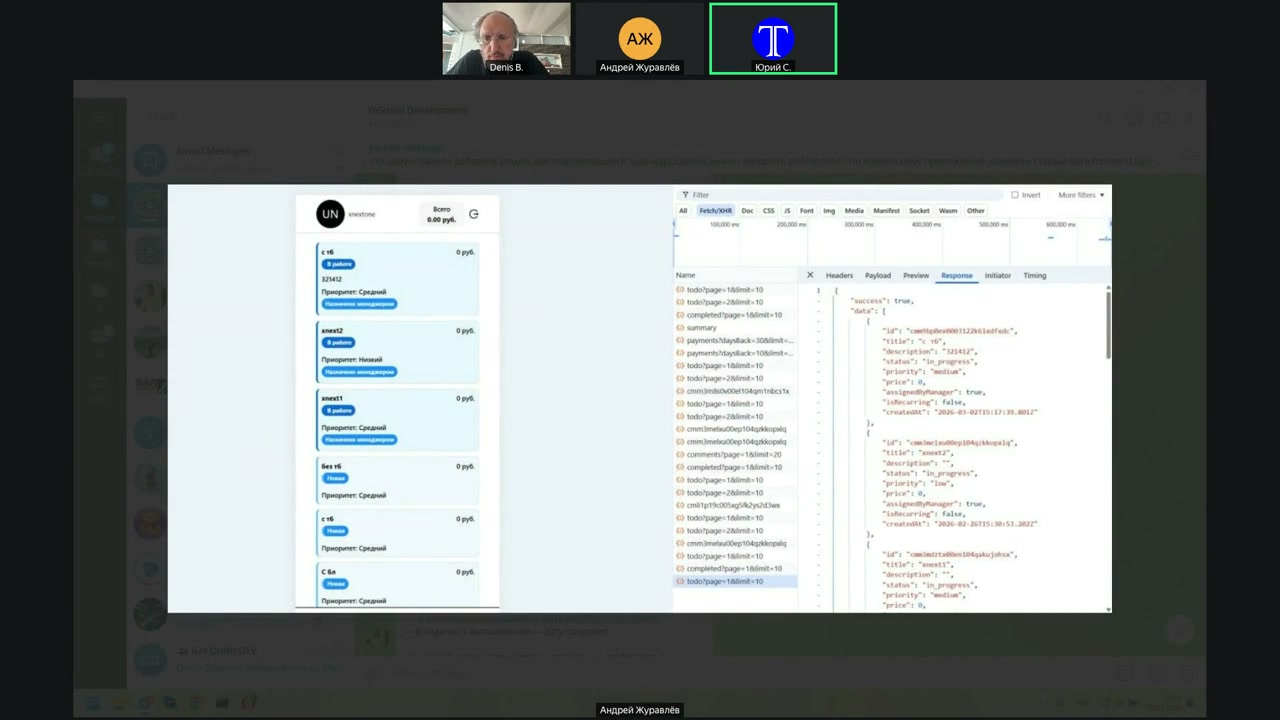
Task: Open the Preview tab
Action: pos(916,275)
